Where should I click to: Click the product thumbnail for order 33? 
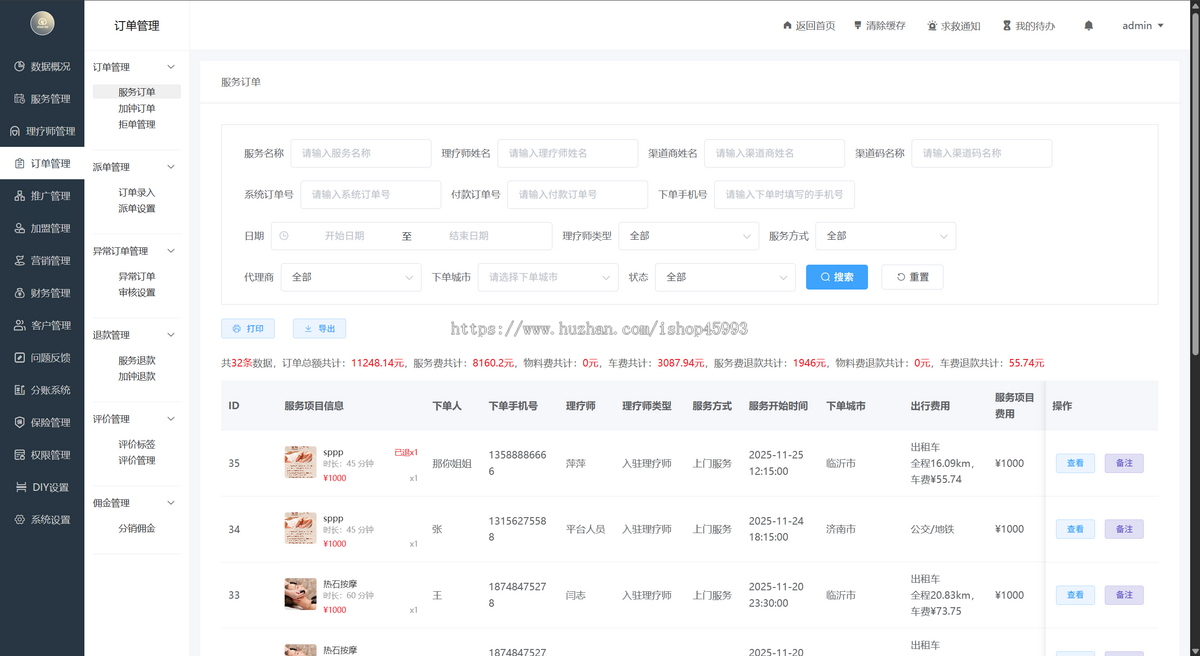300,594
